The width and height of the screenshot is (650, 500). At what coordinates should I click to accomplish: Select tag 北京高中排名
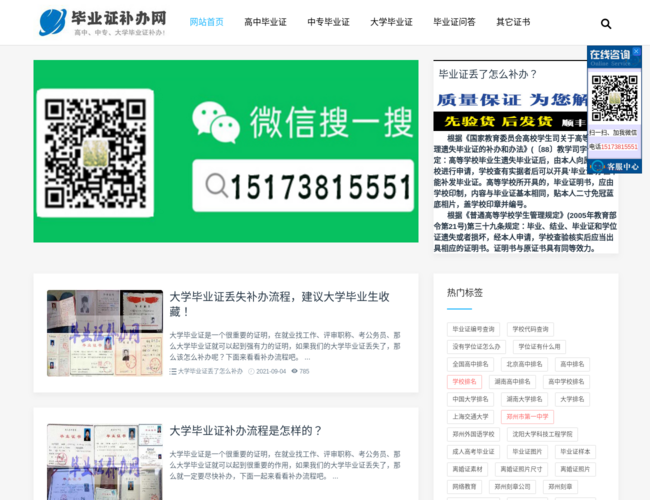pyautogui.click(x=524, y=364)
